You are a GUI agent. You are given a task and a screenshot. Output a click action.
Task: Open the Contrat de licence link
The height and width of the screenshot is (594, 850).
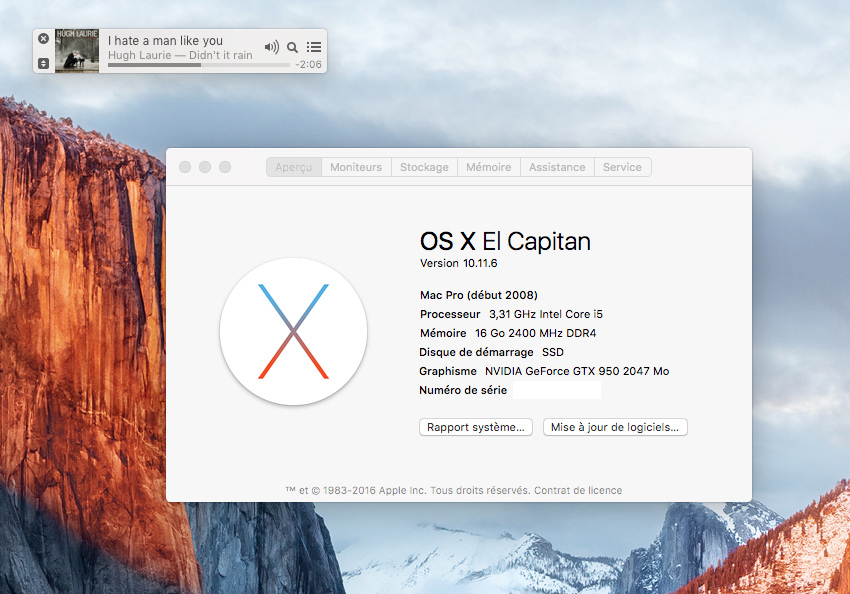578,490
